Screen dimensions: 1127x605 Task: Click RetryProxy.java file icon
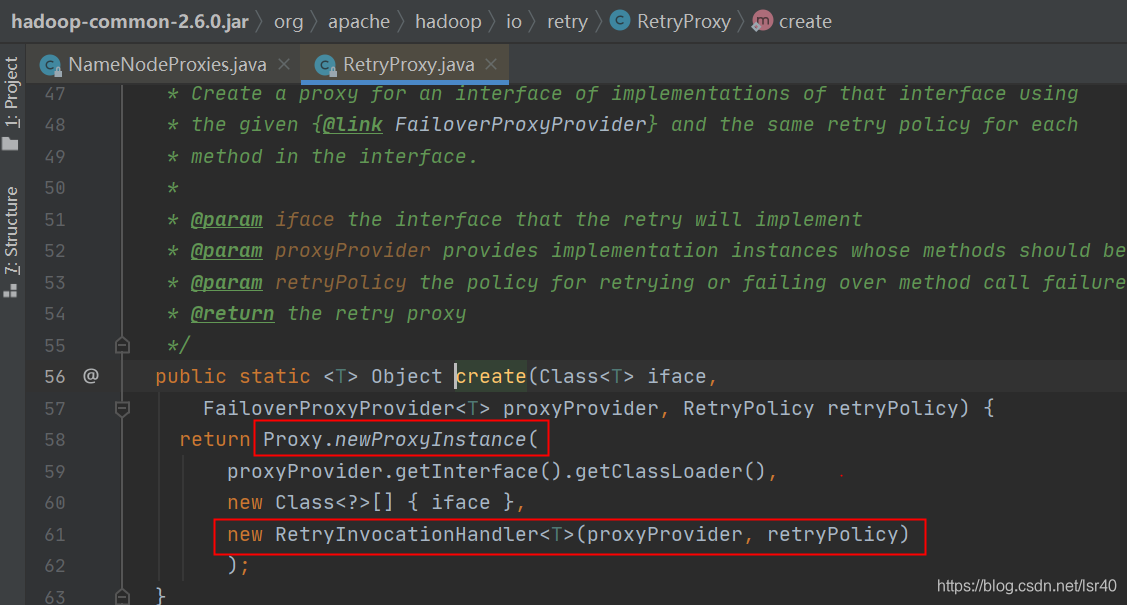pyautogui.click(x=325, y=65)
